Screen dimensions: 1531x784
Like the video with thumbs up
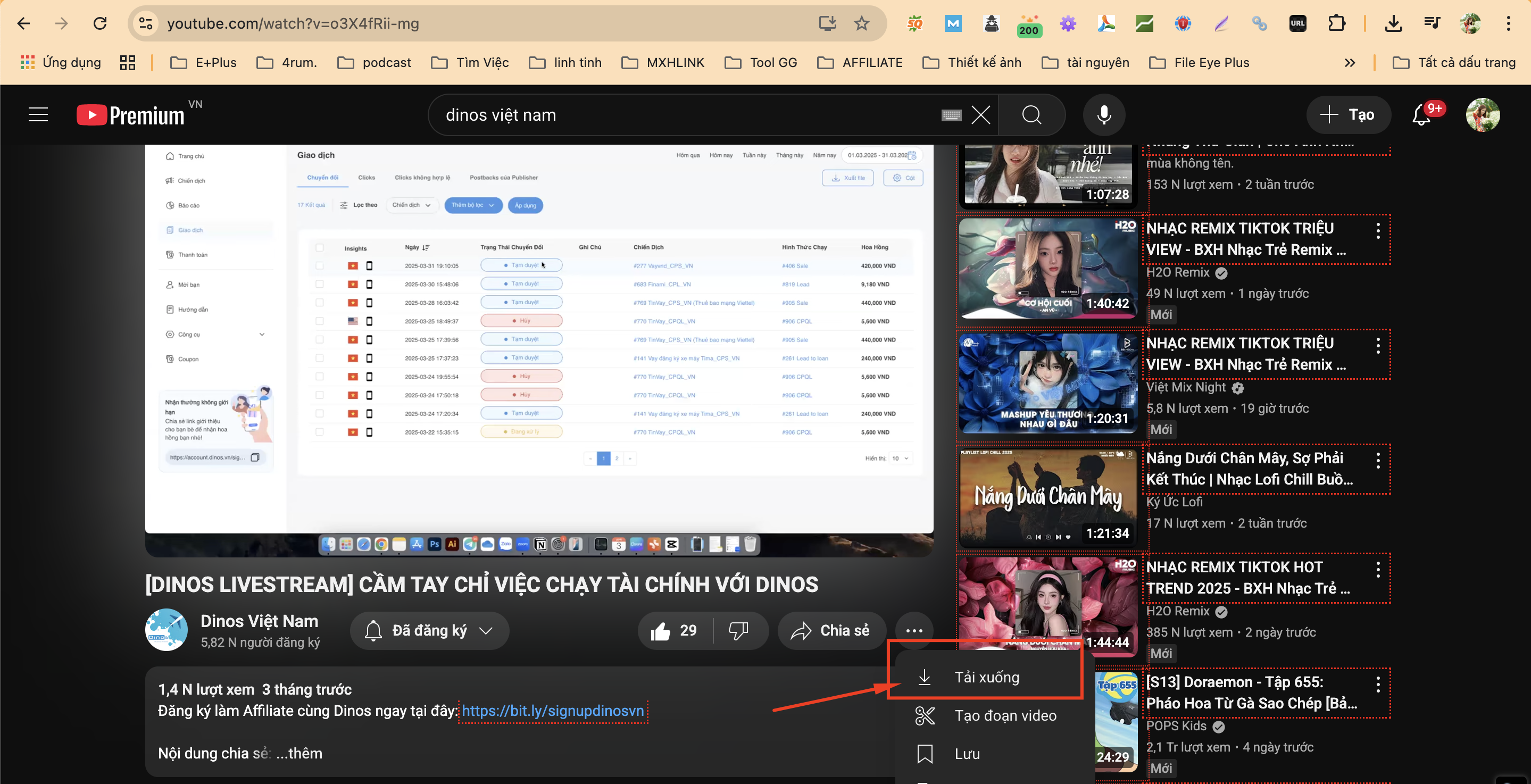[x=675, y=631]
